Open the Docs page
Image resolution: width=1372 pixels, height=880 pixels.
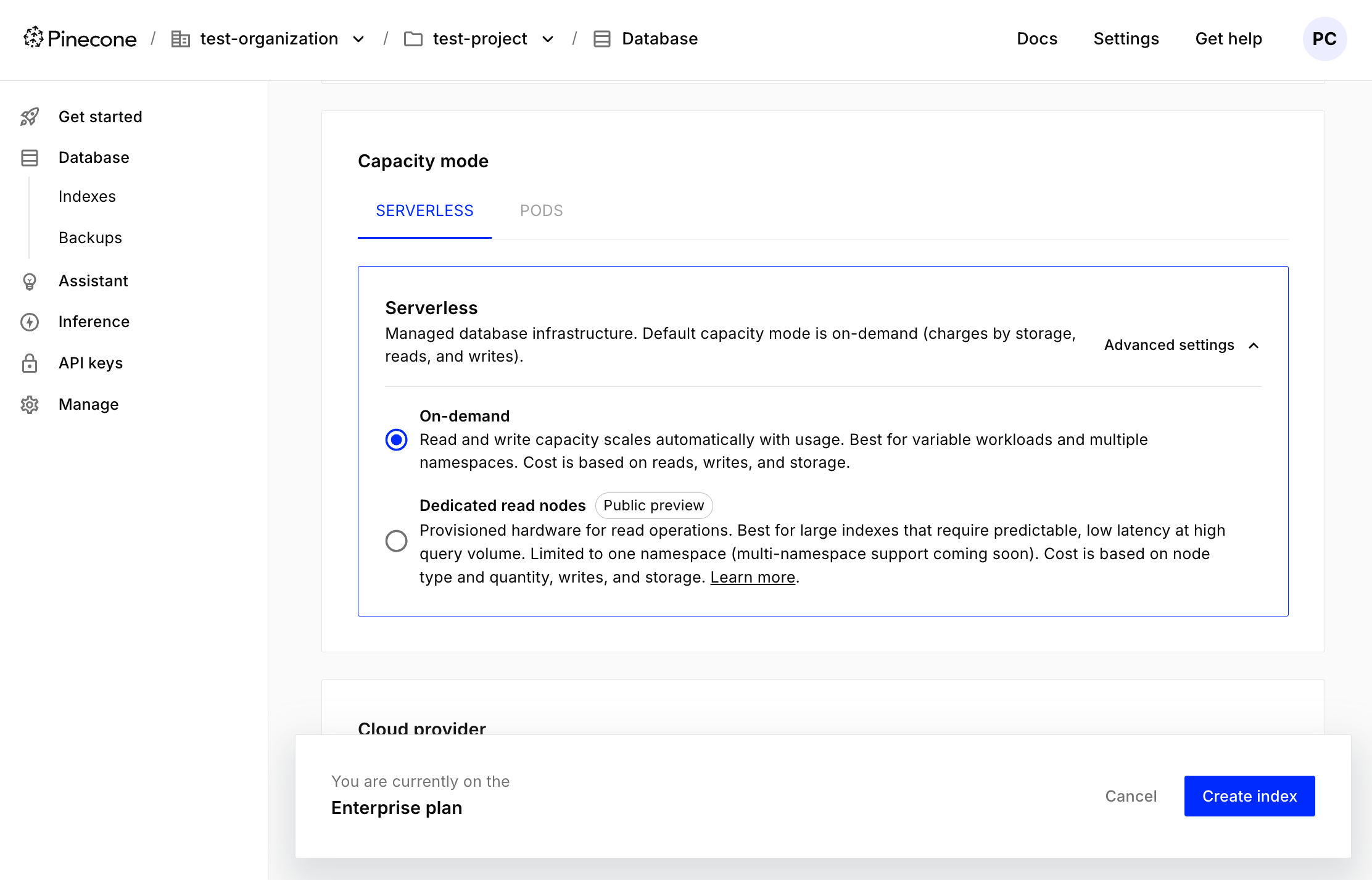(x=1037, y=38)
